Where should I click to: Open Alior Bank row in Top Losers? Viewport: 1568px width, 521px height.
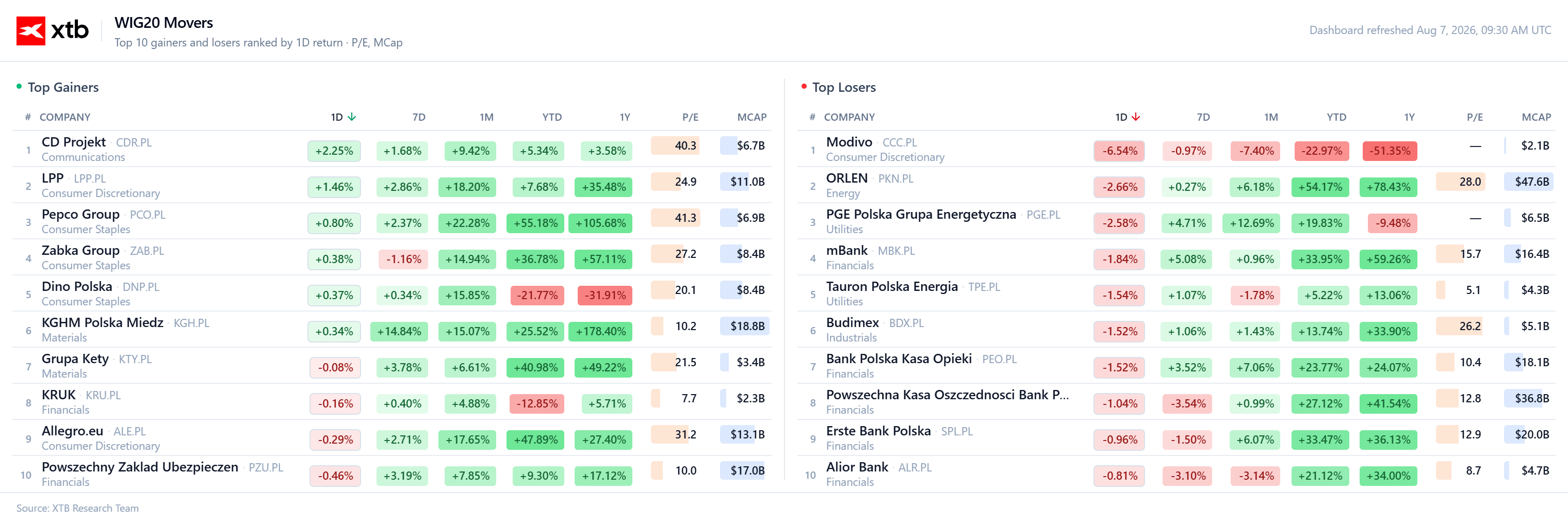pos(1176,474)
